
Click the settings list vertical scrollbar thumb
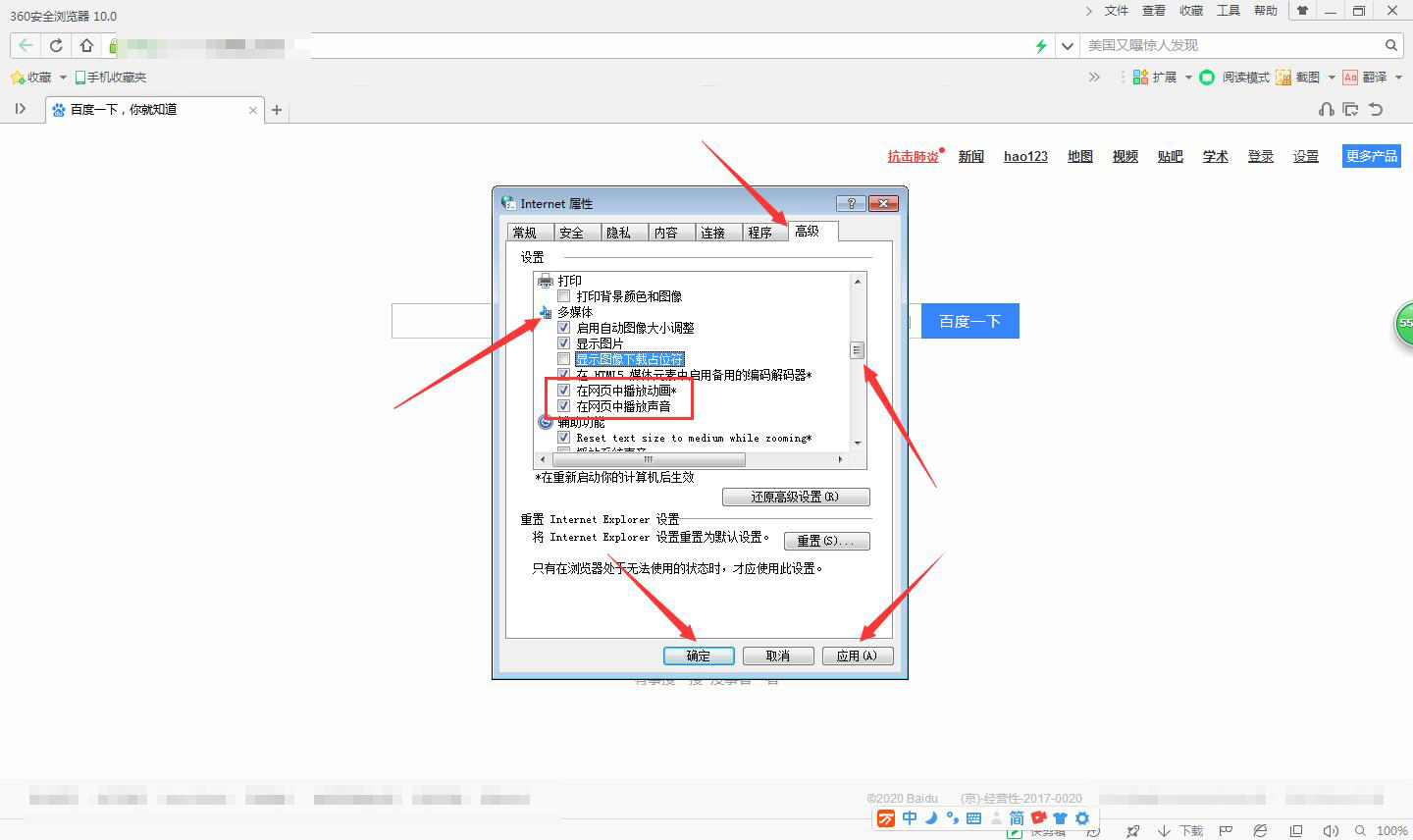(x=857, y=350)
